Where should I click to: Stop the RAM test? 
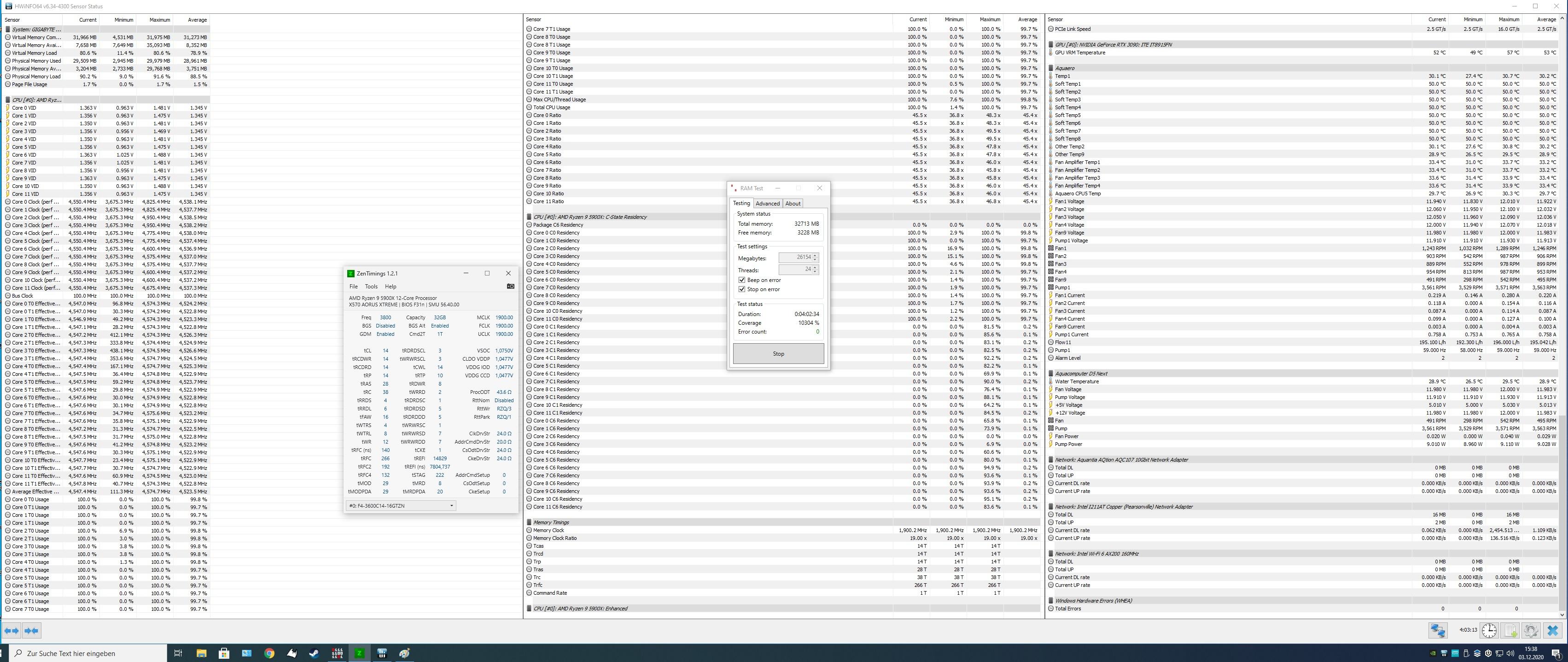778,353
